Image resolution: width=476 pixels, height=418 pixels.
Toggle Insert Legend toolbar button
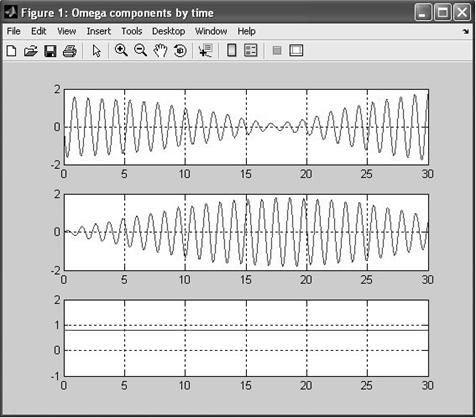tap(251, 51)
